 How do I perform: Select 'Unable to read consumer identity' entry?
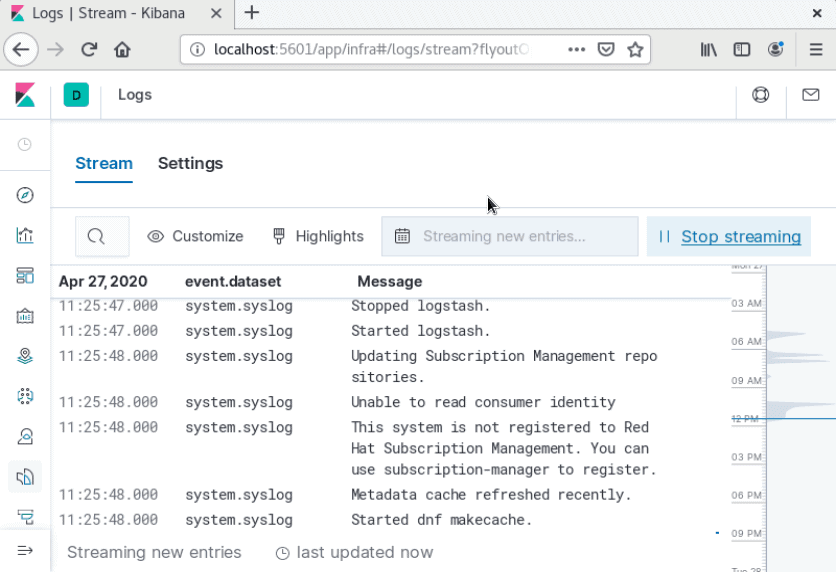(391, 402)
